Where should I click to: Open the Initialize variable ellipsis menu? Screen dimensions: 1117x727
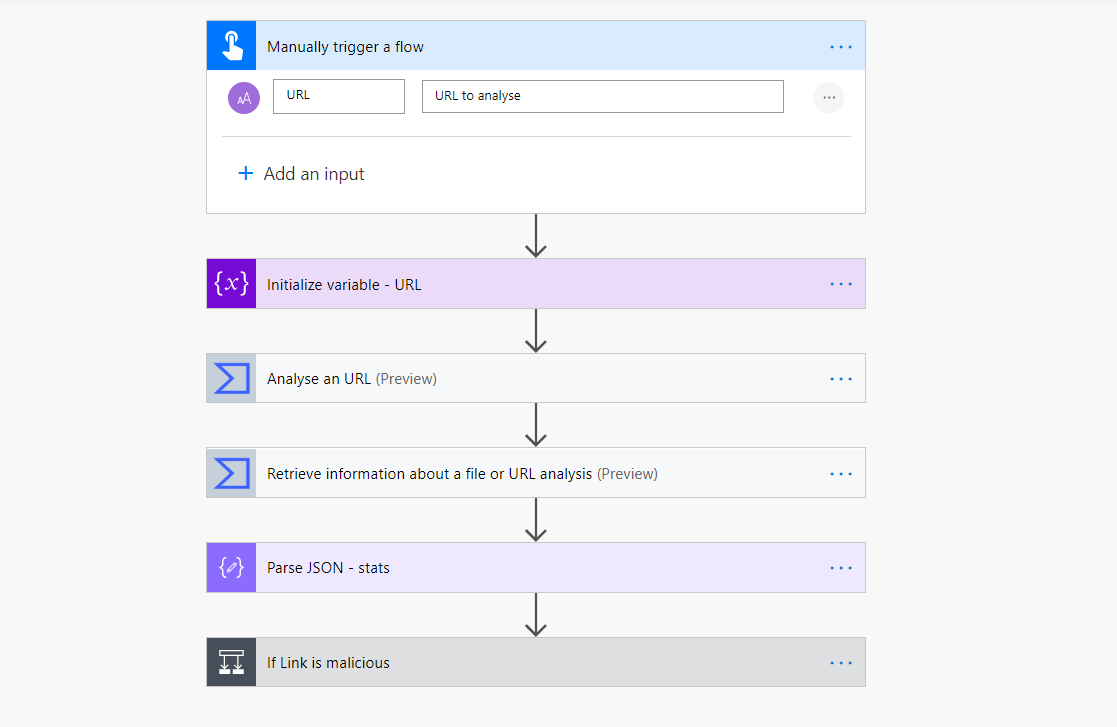point(840,283)
